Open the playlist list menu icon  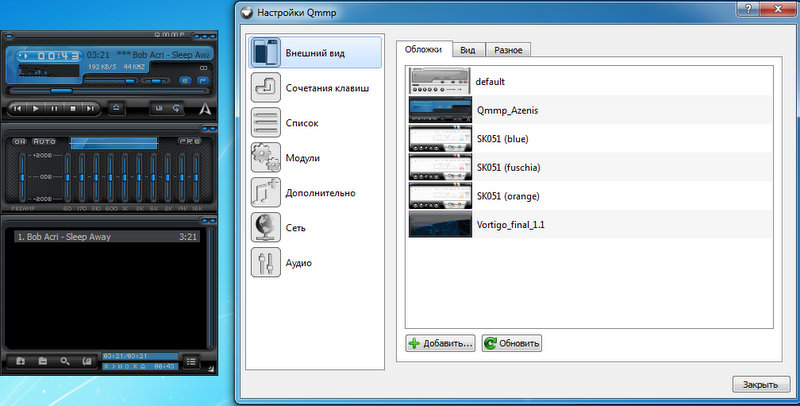click(191, 362)
